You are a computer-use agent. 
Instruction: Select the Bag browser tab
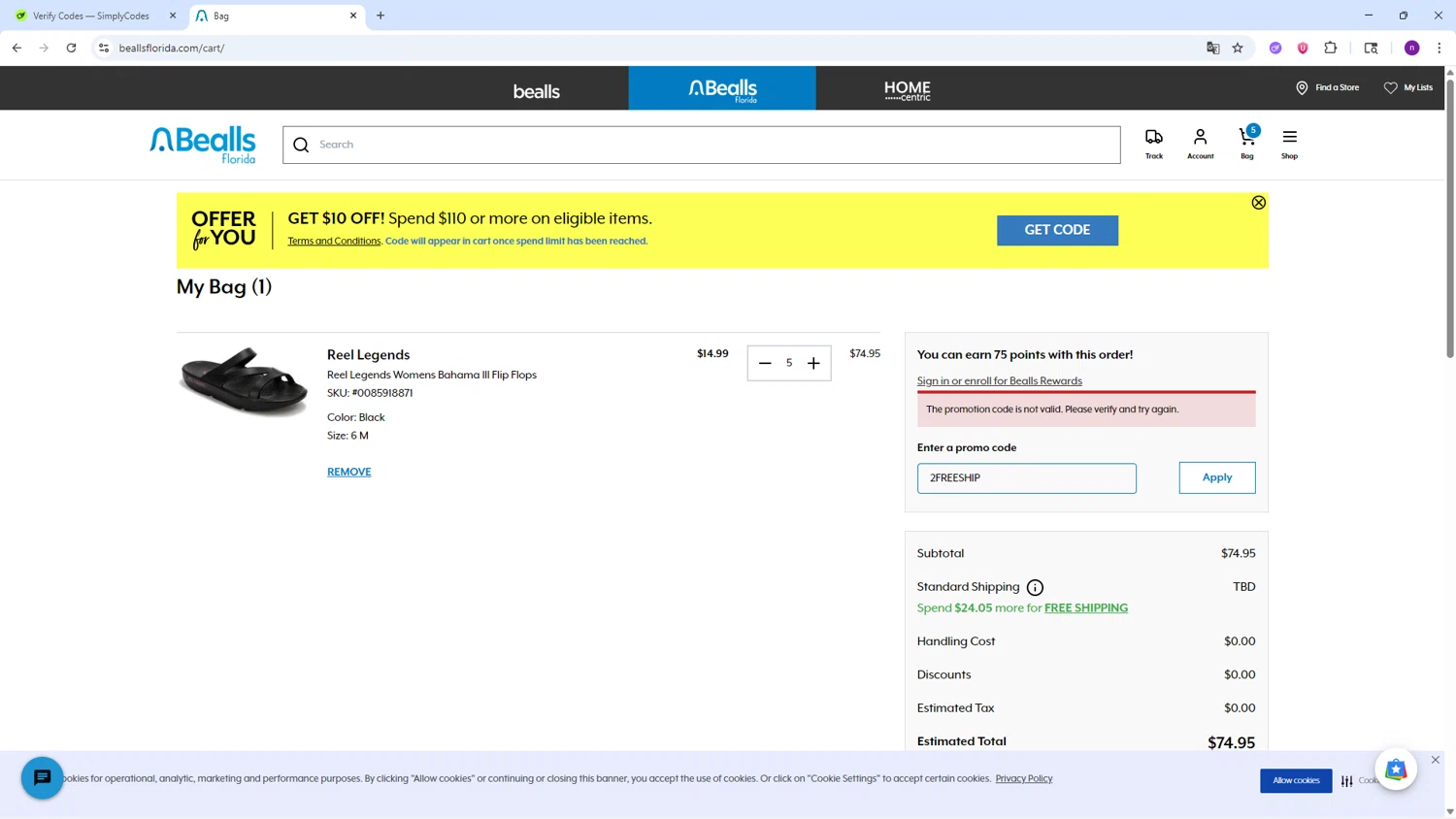[x=277, y=16]
